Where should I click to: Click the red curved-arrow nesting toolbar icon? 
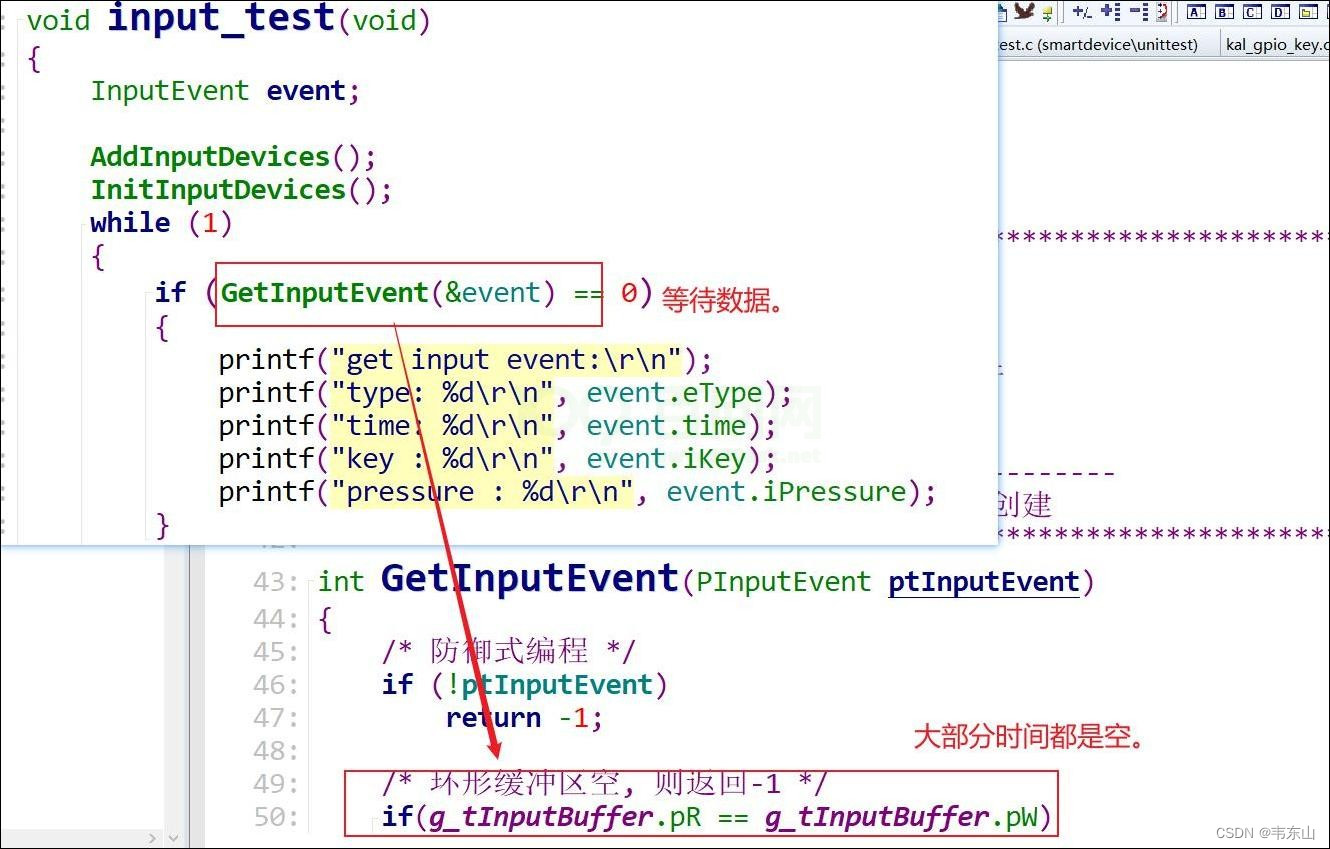click(1162, 12)
